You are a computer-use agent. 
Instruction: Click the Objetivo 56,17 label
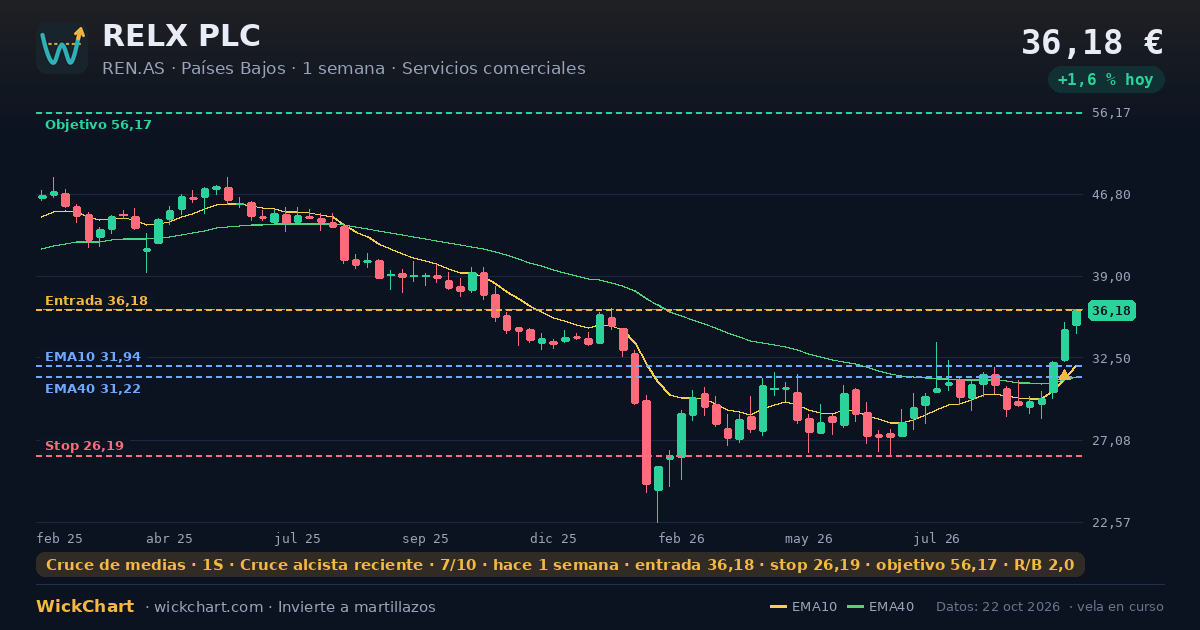click(98, 125)
